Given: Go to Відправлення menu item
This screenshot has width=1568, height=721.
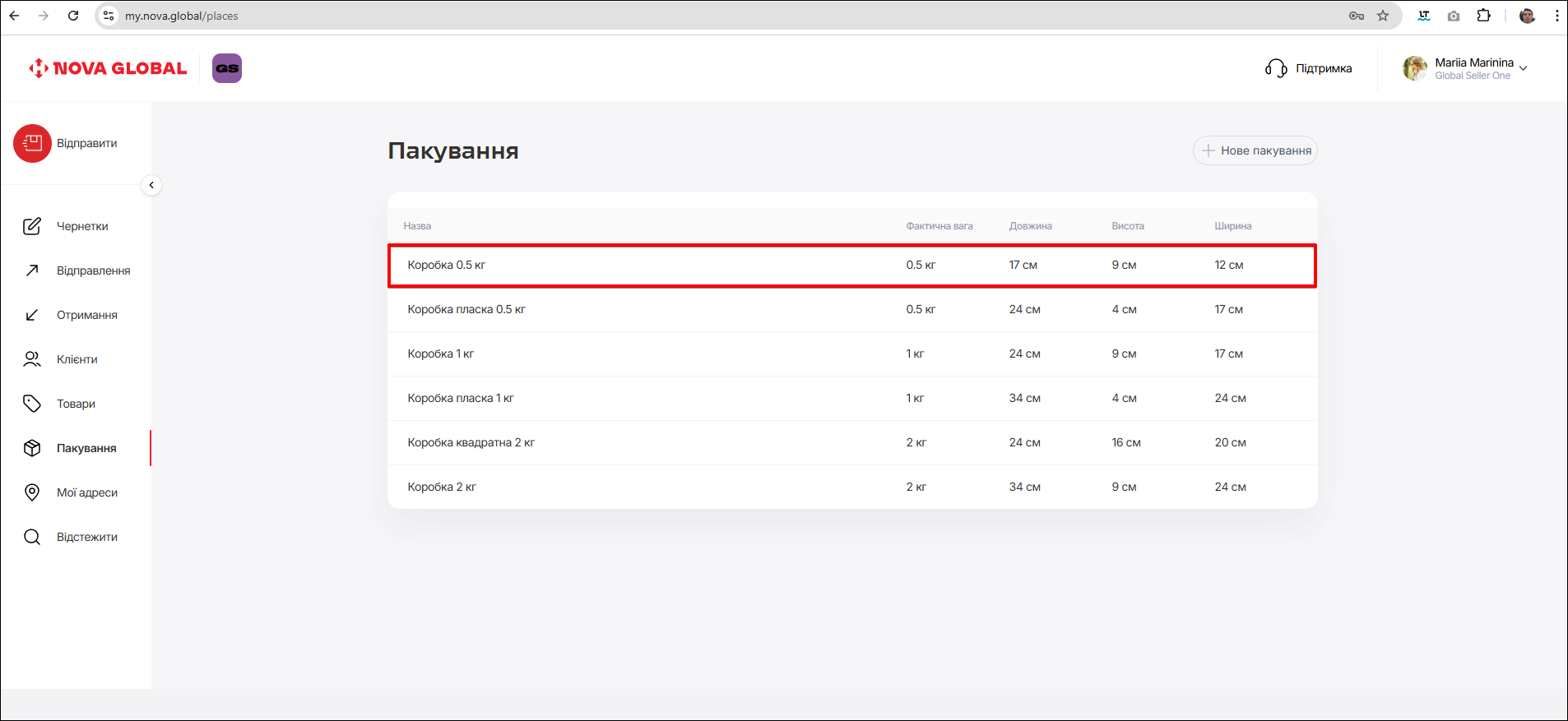Looking at the screenshot, I should pyautogui.click(x=93, y=270).
